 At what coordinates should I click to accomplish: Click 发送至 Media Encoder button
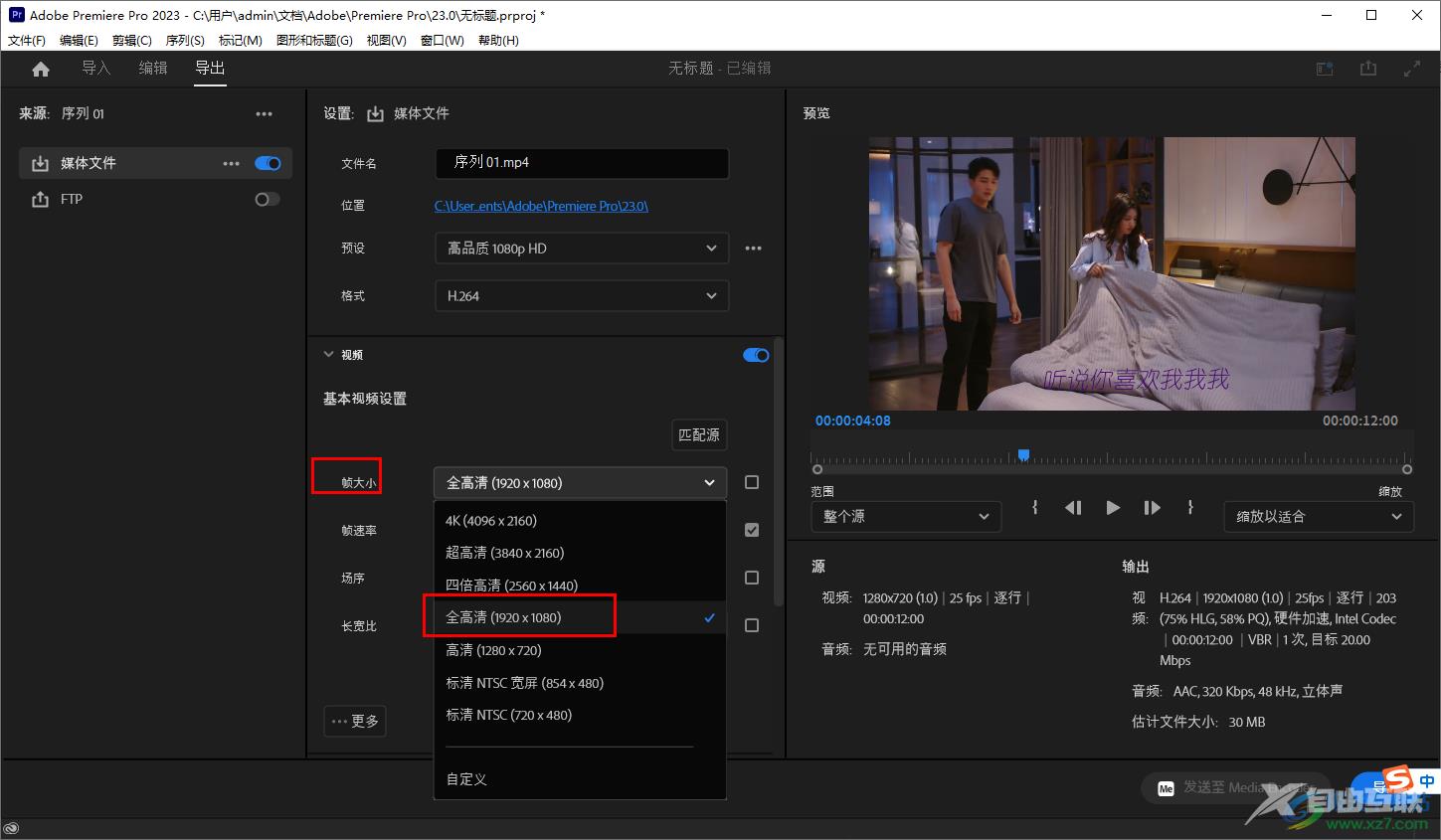pos(1235,787)
